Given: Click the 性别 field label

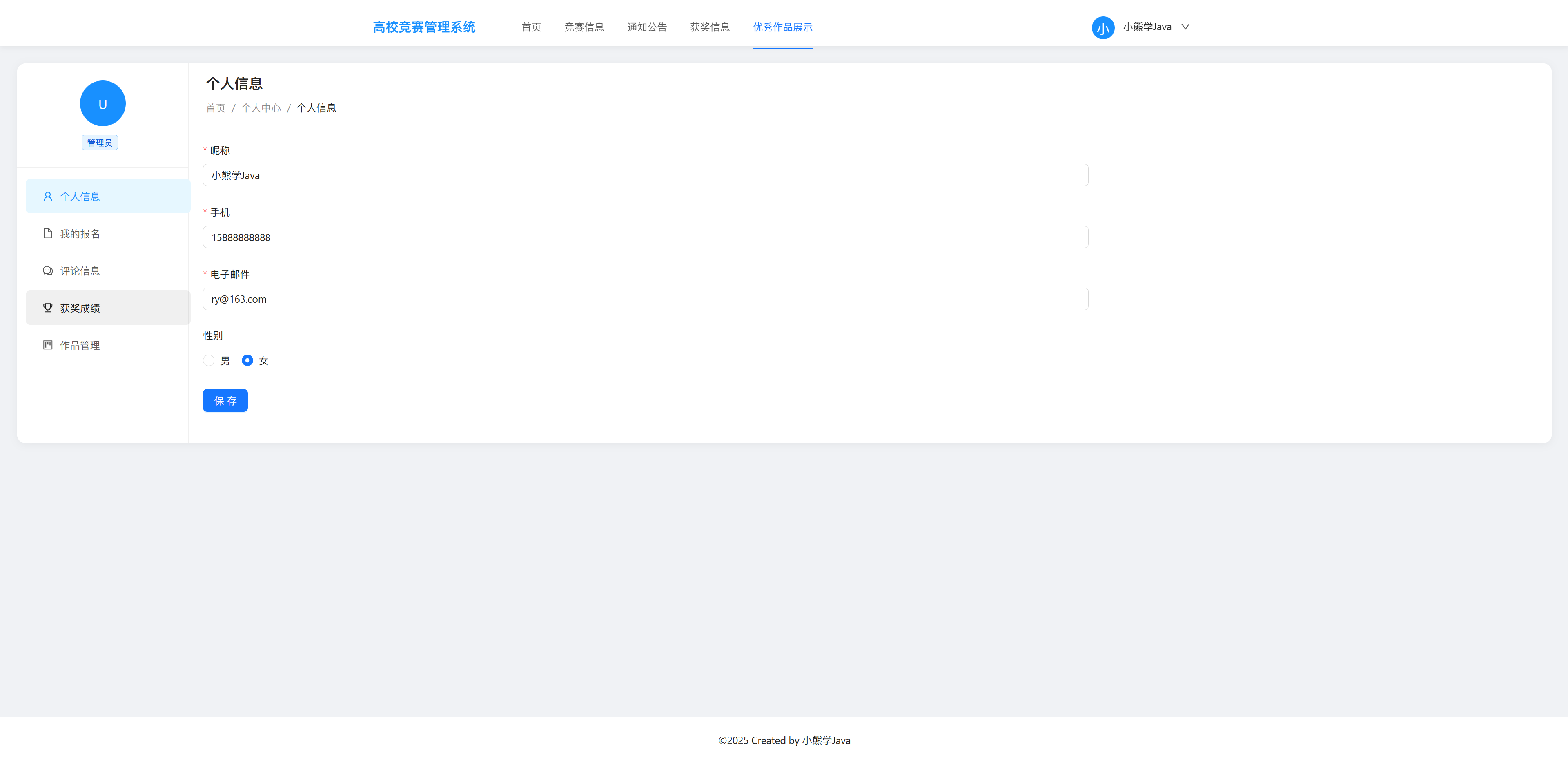Looking at the screenshot, I should point(213,335).
